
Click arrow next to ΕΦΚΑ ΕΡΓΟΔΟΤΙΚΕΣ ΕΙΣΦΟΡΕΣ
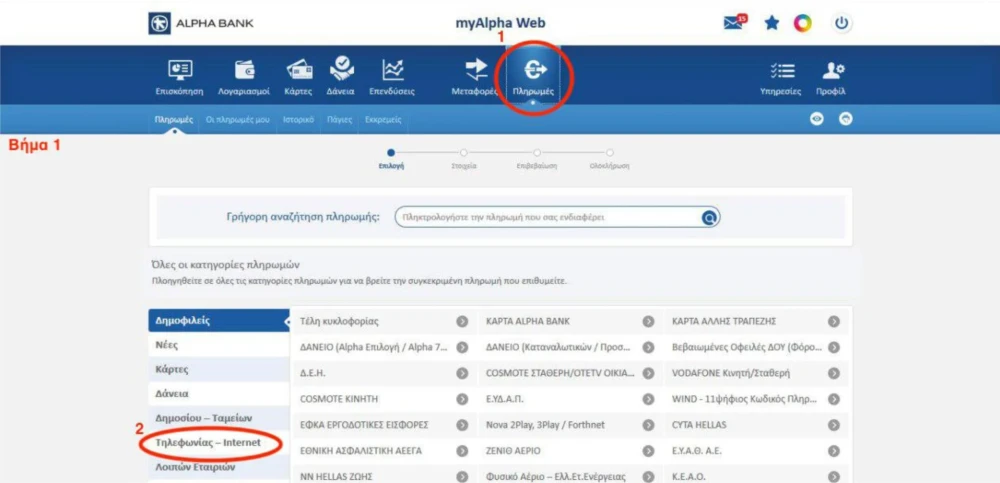462,424
